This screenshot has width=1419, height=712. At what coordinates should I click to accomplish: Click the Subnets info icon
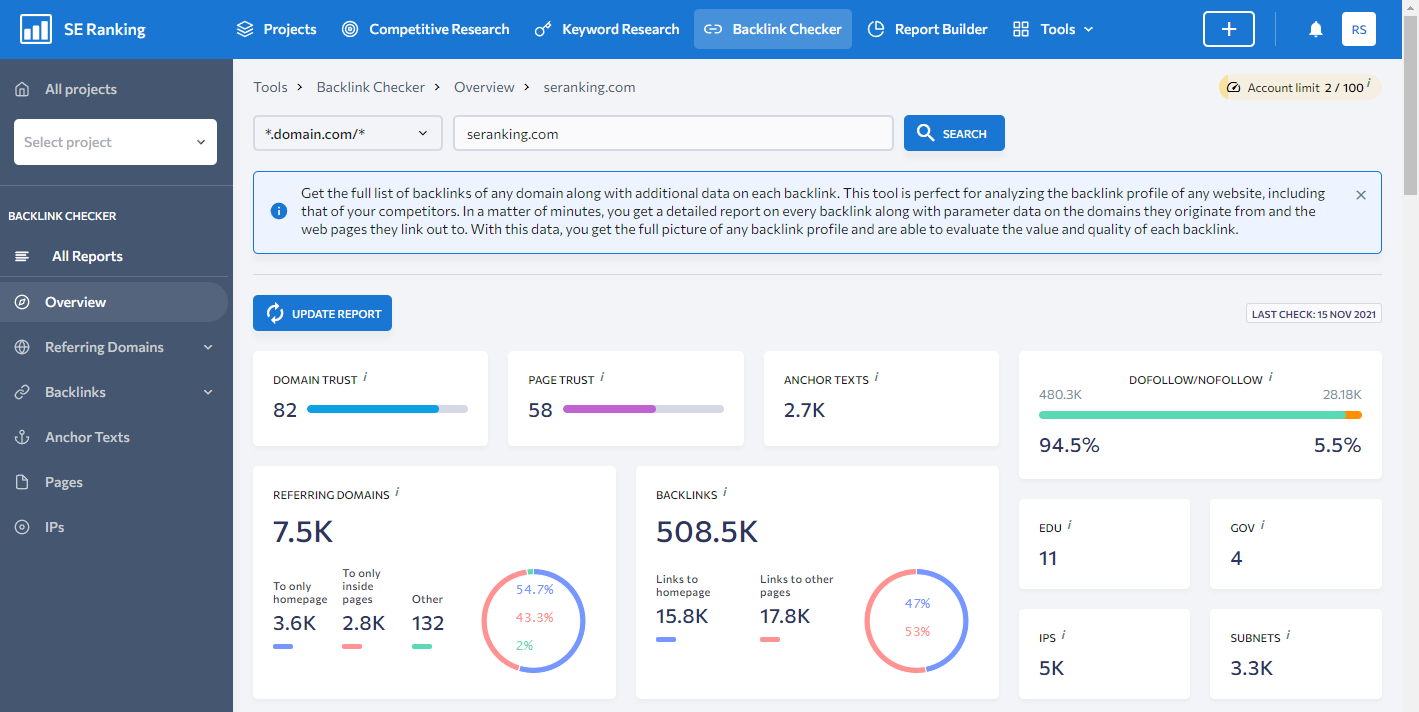1288,635
